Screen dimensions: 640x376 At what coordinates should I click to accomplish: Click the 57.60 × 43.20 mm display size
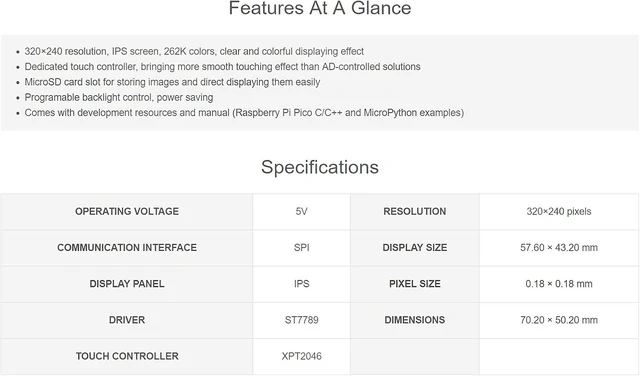pos(559,248)
